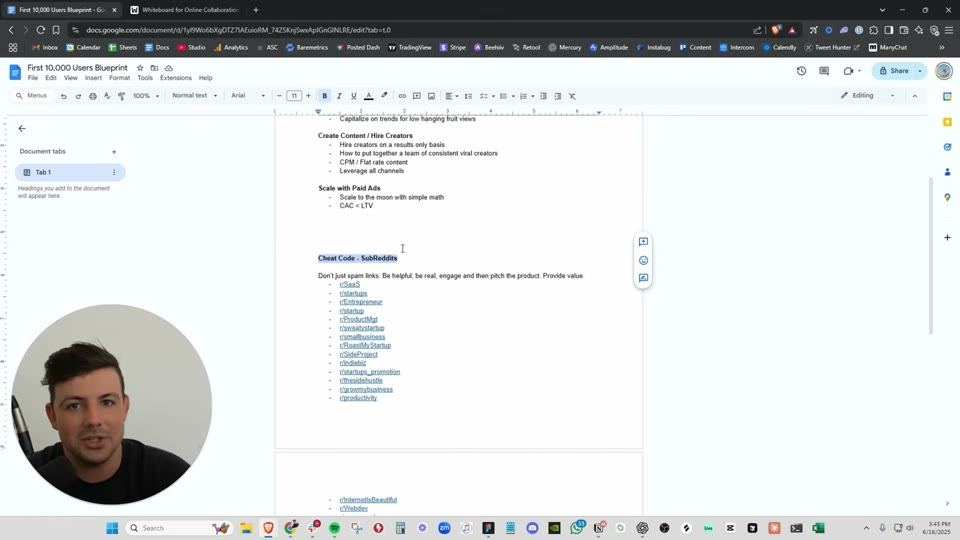This screenshot has height=540, width=960.
Task: Click the redo toolbar icon
Action: tap(78, 96)
